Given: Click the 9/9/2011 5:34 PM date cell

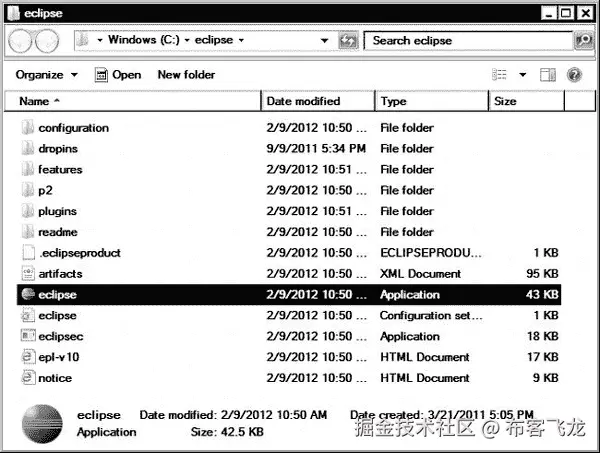Looking at the screenshot, I should [316, 148].
